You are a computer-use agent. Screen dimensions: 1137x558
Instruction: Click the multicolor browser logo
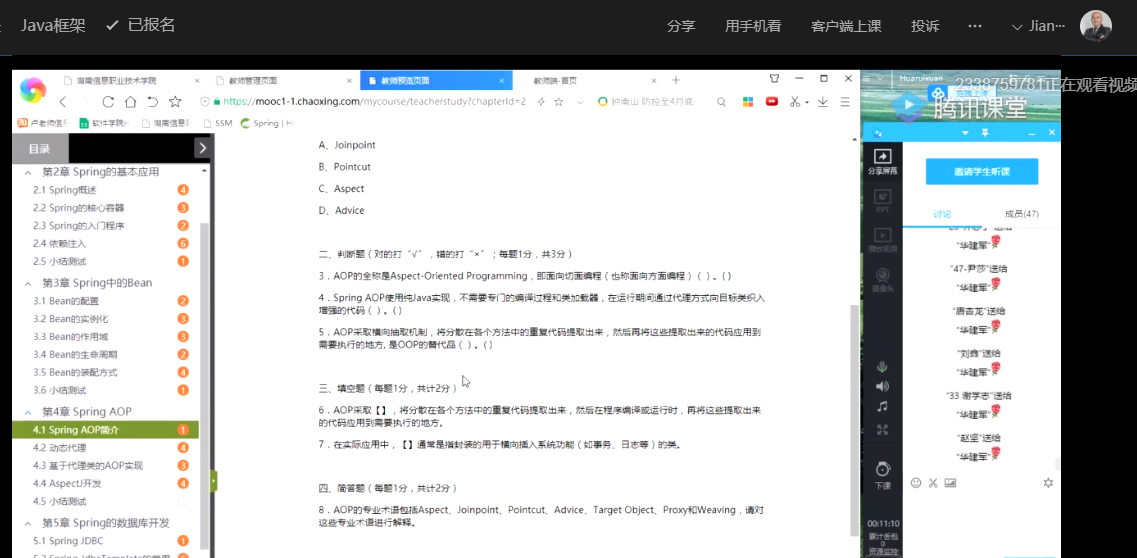33,91
